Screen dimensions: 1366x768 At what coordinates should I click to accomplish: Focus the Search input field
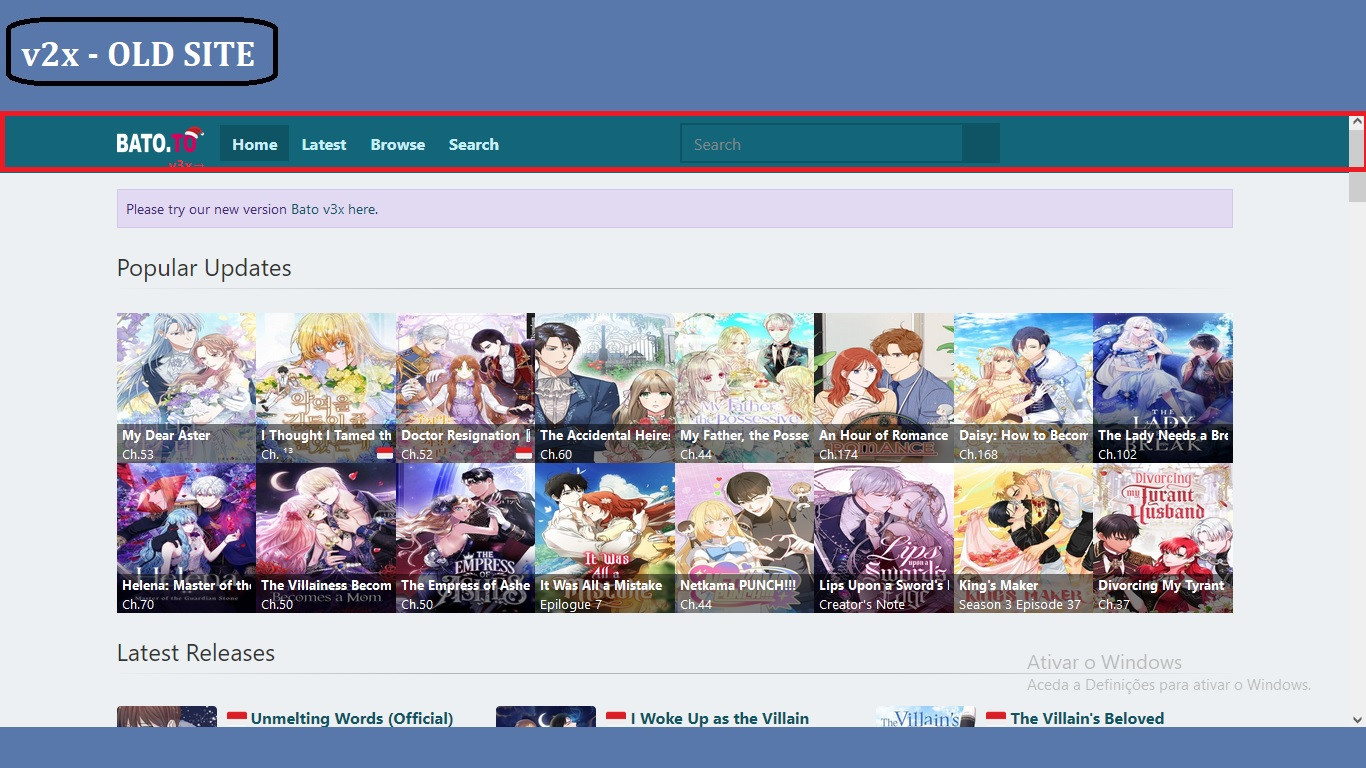tap(821, 144)
